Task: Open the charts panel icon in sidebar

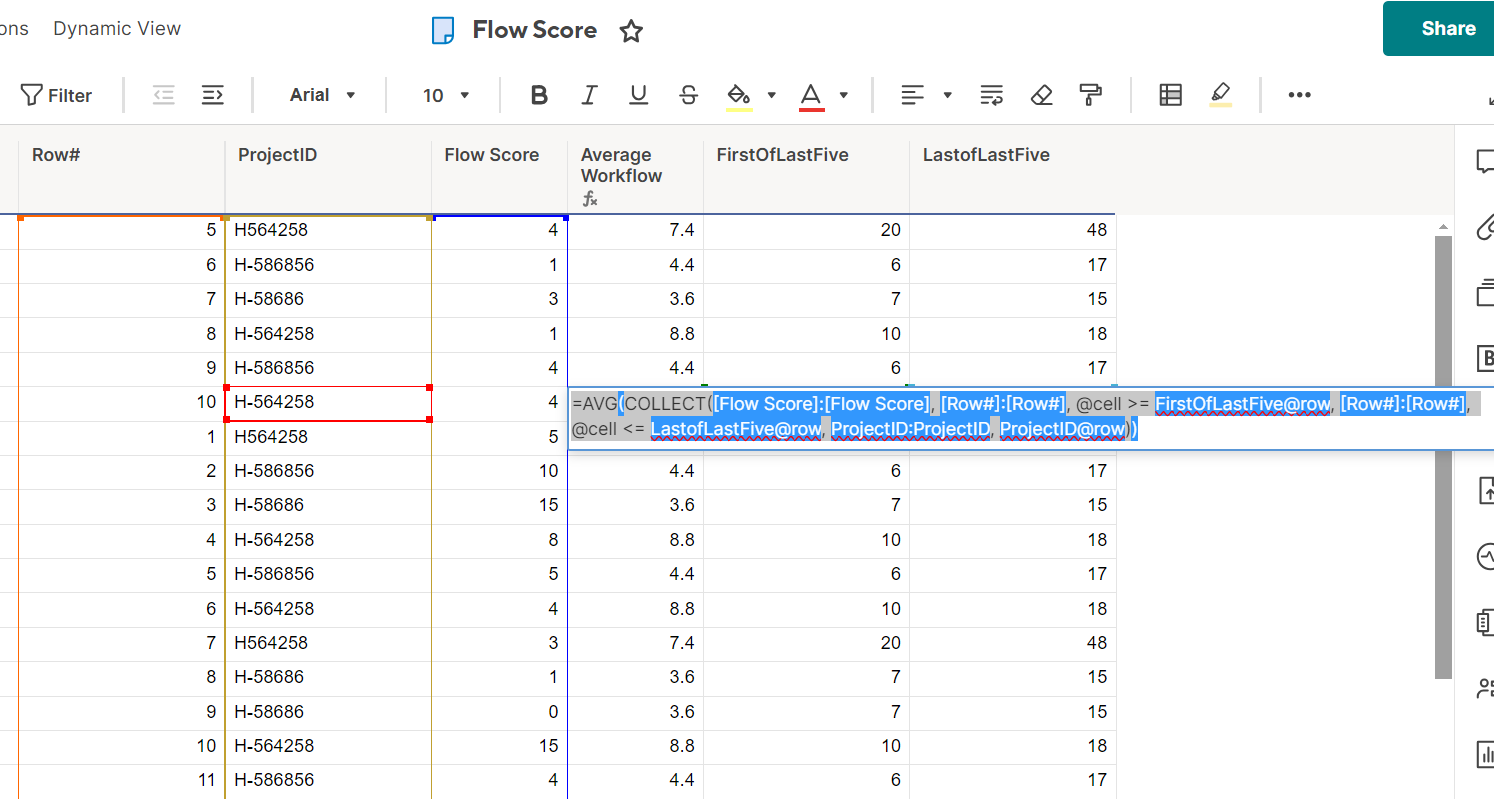Action: (x=1484, y=754)
